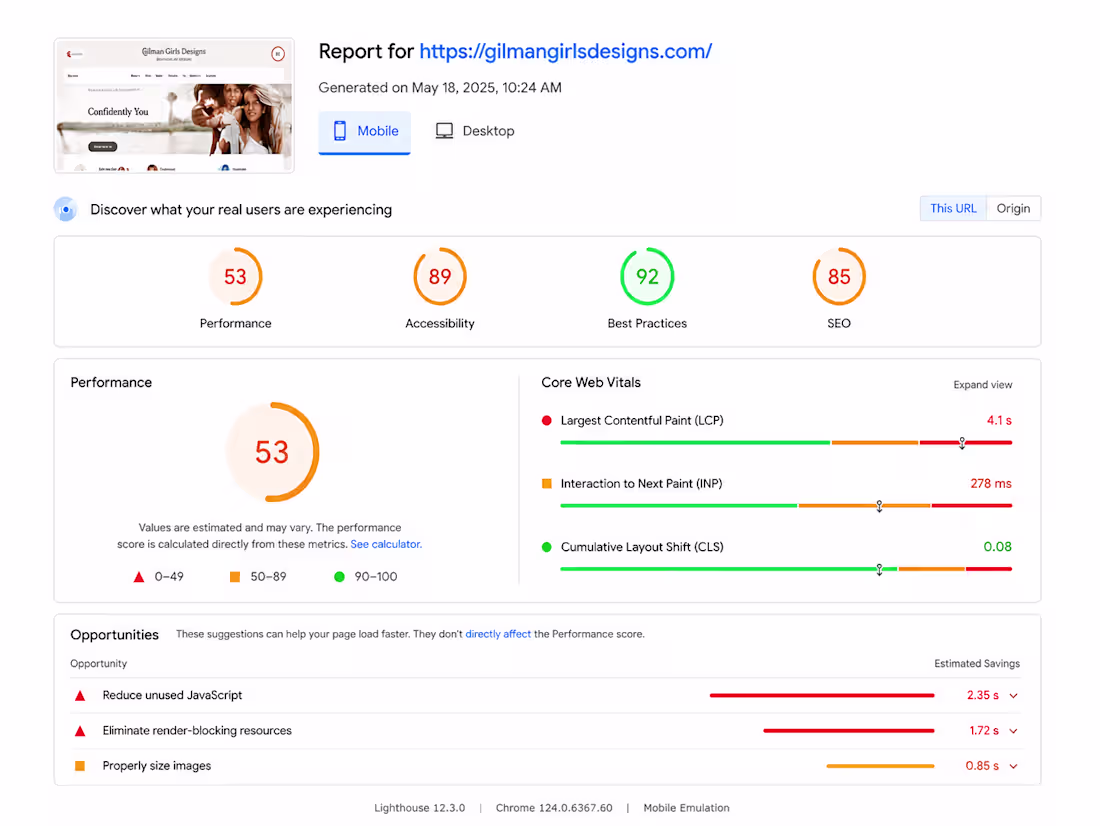Viewport: 1100px width, 826px height.
Task: Click the Accessibility category label
Action: coord(440,324)
